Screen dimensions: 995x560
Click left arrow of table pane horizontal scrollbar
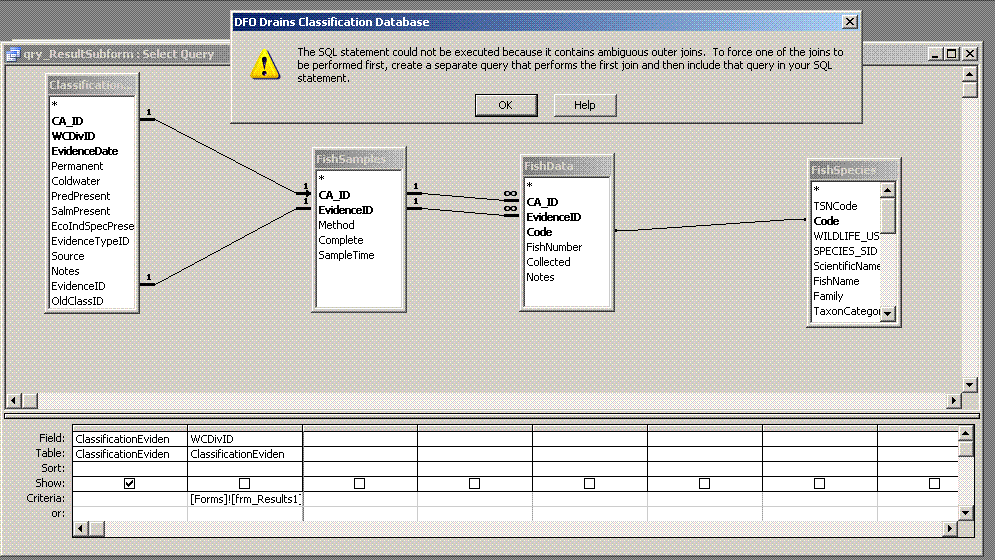tap(14, 401)
